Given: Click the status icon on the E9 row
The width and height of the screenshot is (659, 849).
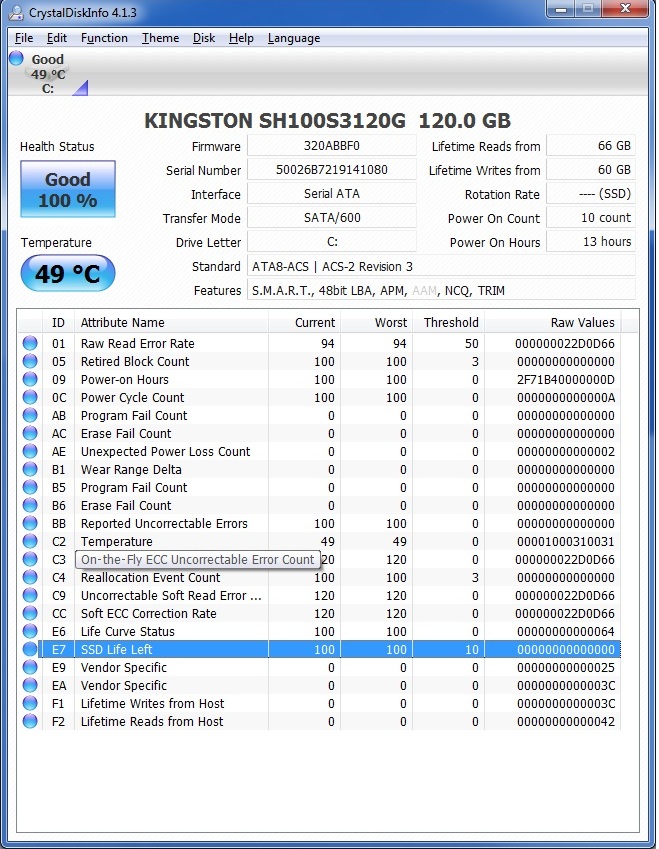Looking at the screenshot, I should (x=30, y=667).
